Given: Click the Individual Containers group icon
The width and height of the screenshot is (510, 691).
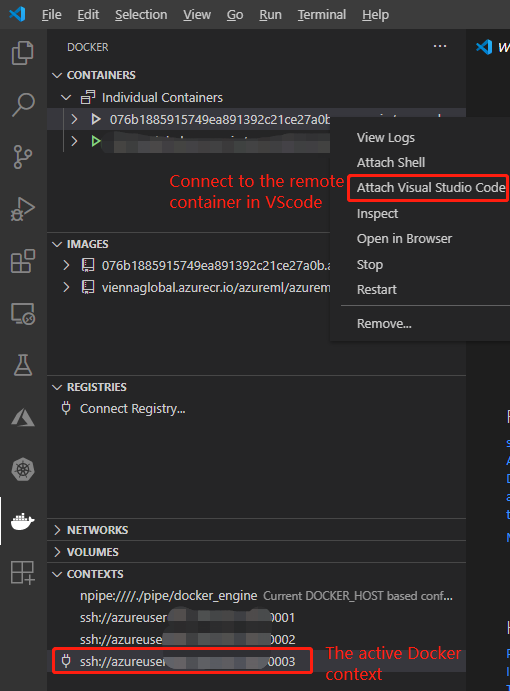Looking at the screenshot, I should coord(88,97).
